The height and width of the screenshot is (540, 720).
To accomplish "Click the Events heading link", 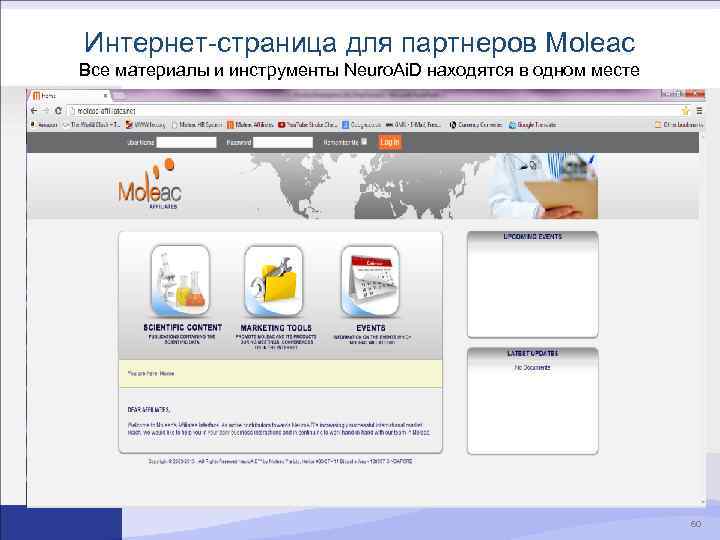I will tap(371, 328).
